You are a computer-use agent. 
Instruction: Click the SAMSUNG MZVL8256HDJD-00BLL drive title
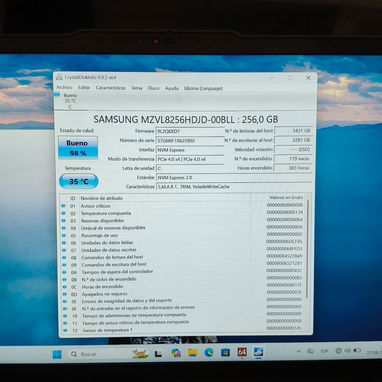click(x=186, y=119)
